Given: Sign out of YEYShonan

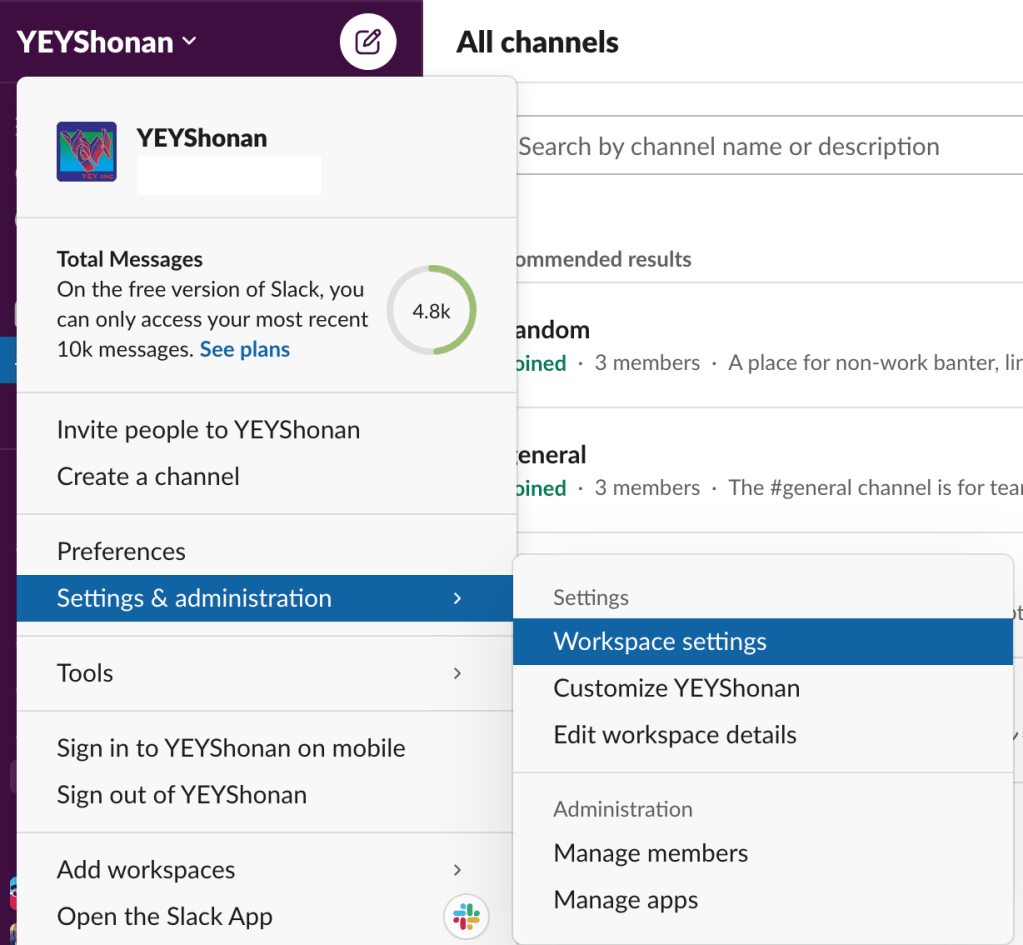Looking at the screenshot, I should pos(181,795).
